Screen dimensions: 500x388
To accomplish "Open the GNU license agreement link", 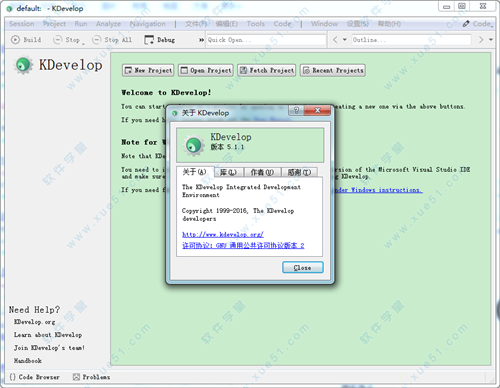I will tap(243, 245).
